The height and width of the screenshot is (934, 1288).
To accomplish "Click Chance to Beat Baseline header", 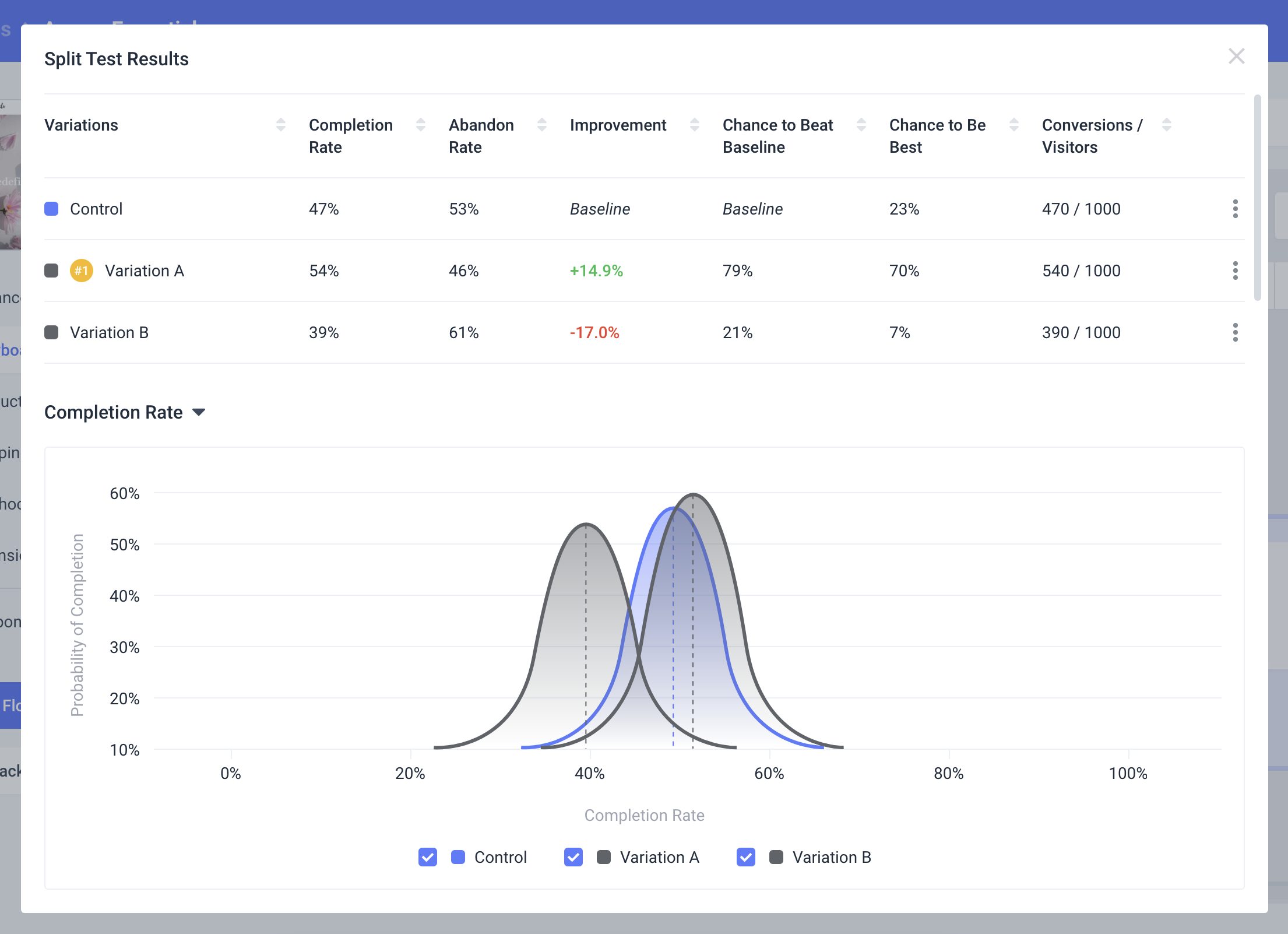I will point(778,136).
